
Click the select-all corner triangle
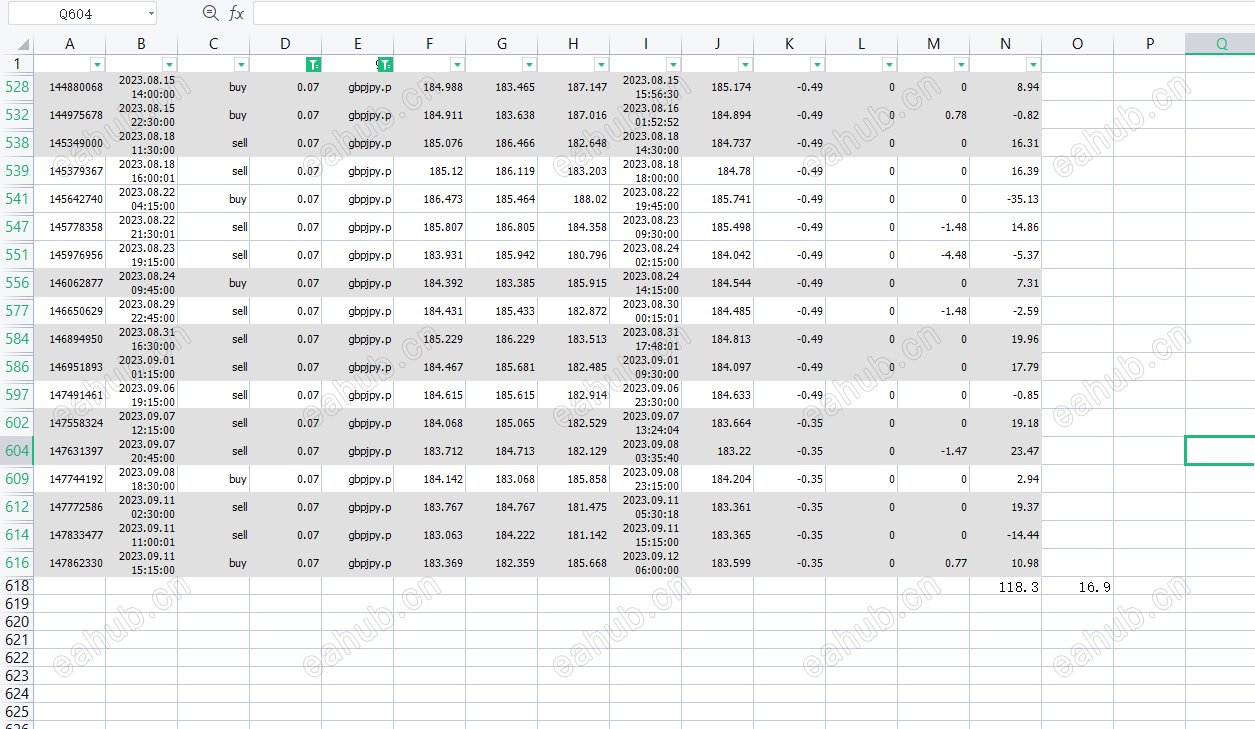click(x=24, y=45)
